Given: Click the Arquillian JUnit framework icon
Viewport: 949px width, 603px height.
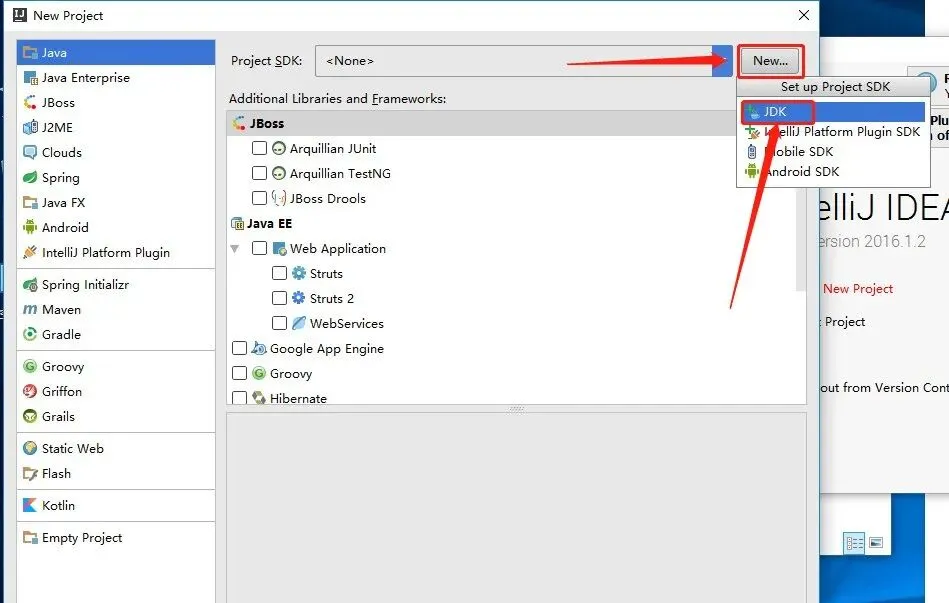Looking at the screenshot, I should tap(278, 148).
